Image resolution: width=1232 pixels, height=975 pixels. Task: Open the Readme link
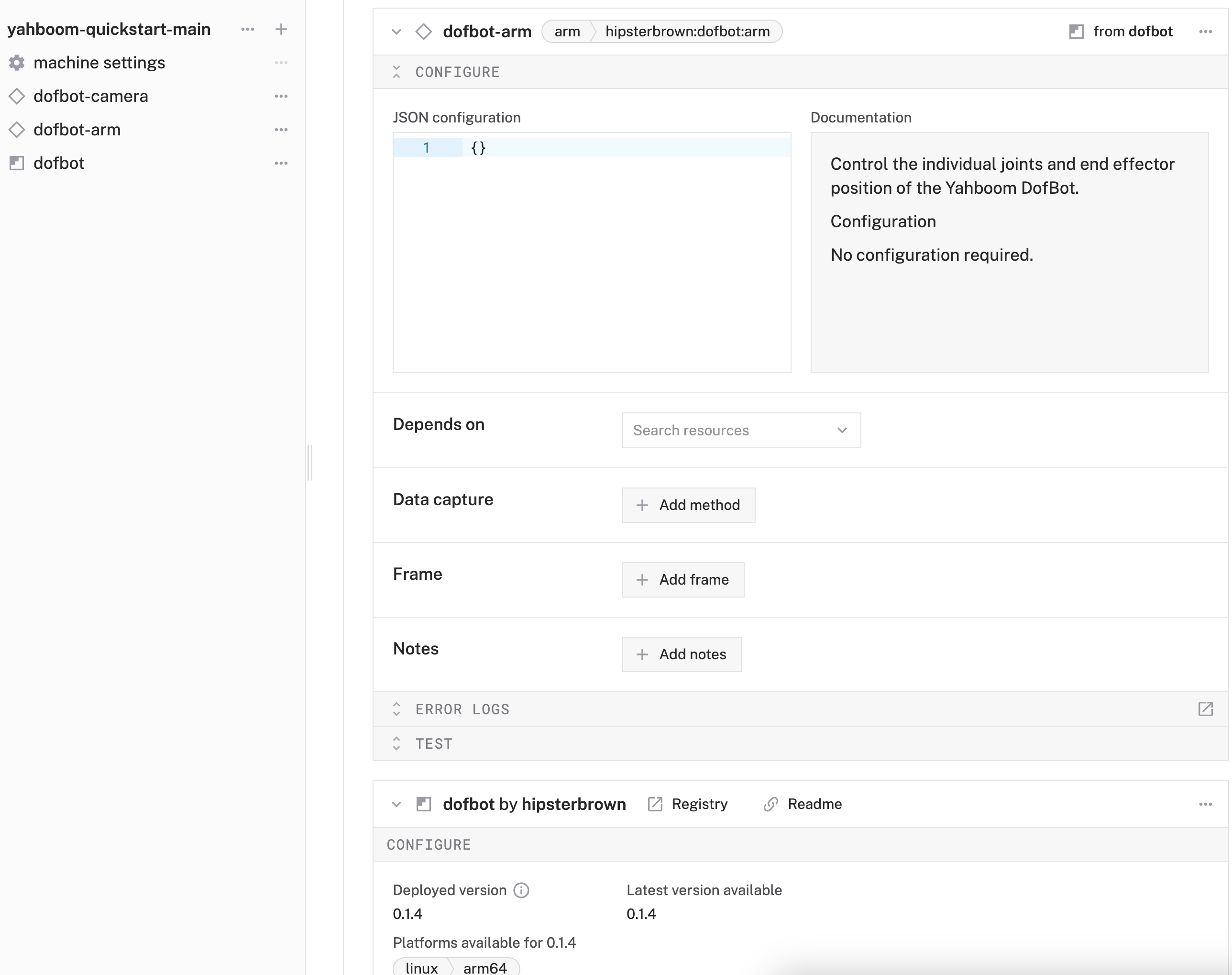click(803, 804)
